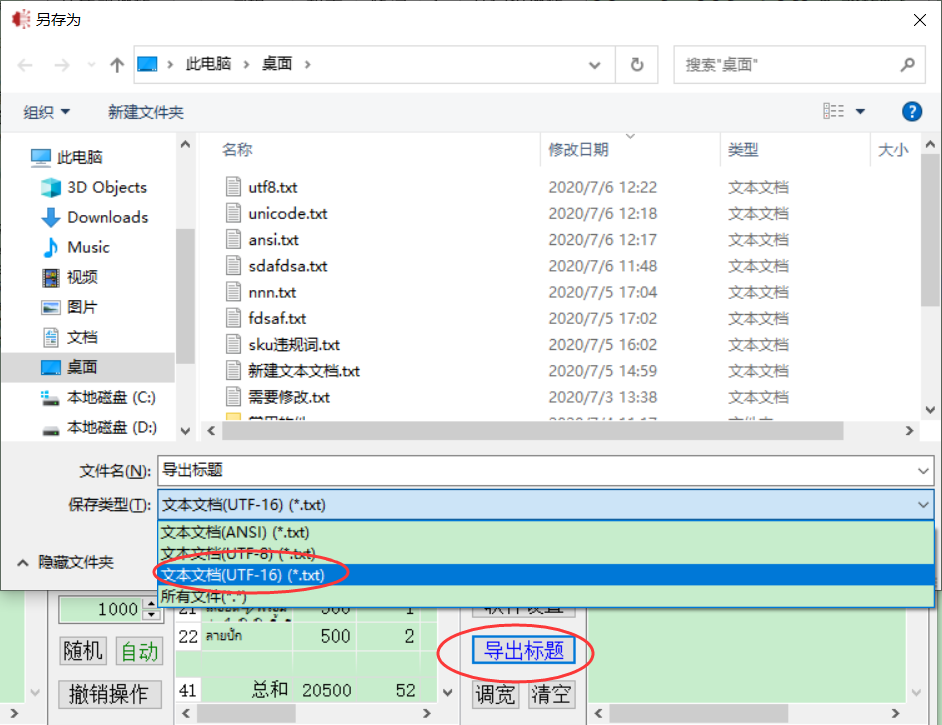The height and width of the screenshot is (725, 942).
Task: Click the blue help question mark icon
Action: click(911, 111)
